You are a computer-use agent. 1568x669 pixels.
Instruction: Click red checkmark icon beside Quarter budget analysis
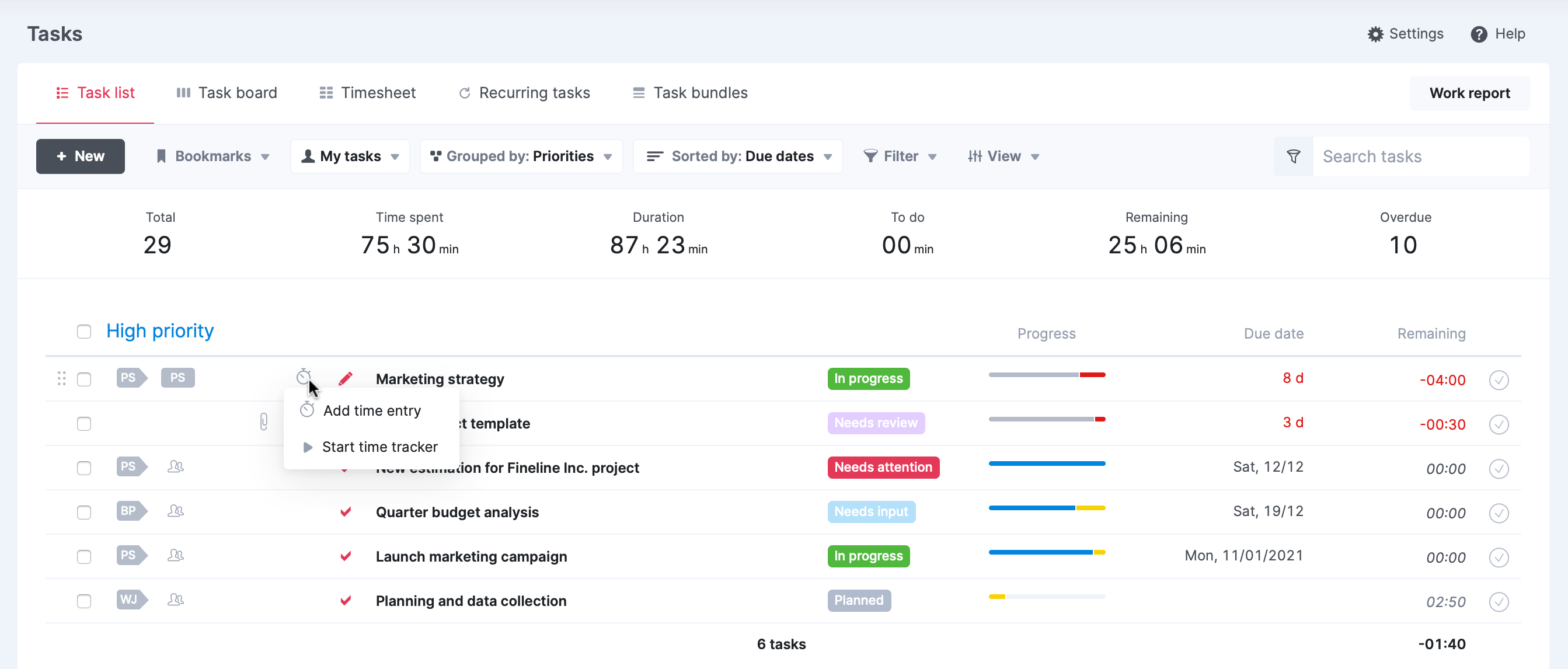345,511
